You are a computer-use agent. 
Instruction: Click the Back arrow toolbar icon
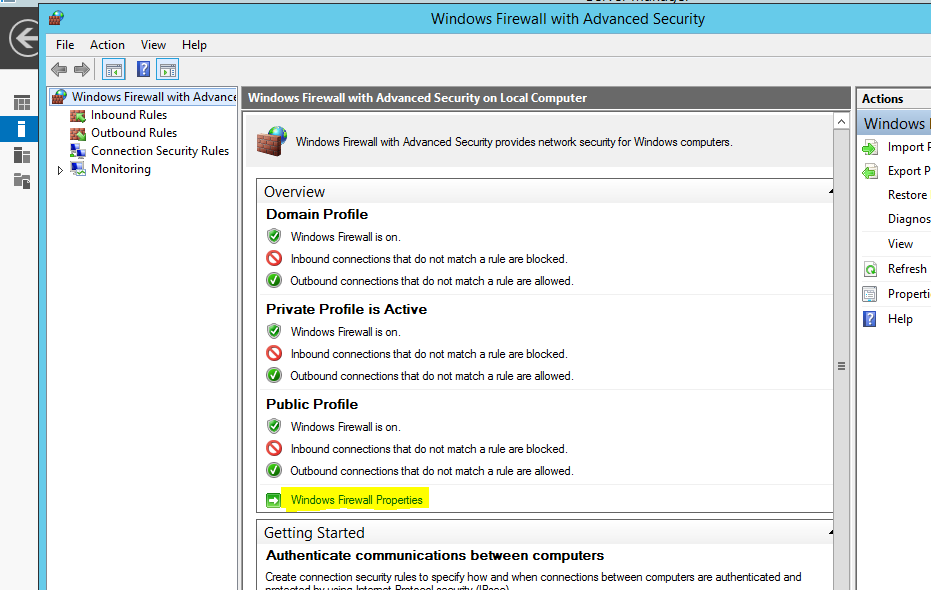pos(59,69)
